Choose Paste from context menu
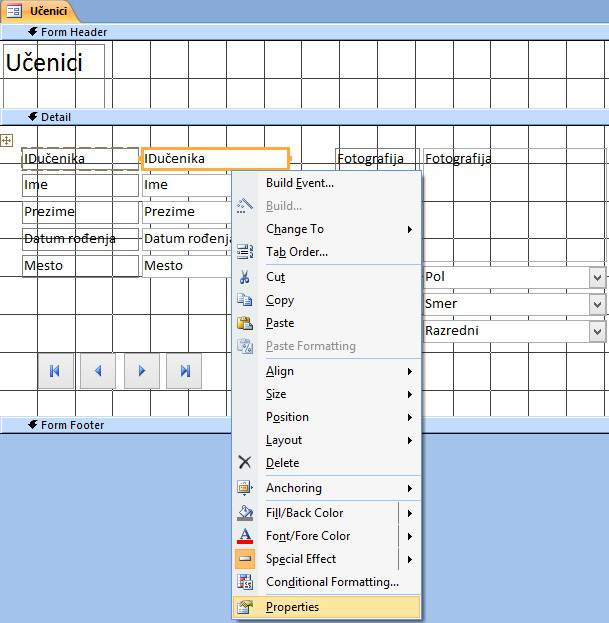609x623 pixels. [326, 323]
